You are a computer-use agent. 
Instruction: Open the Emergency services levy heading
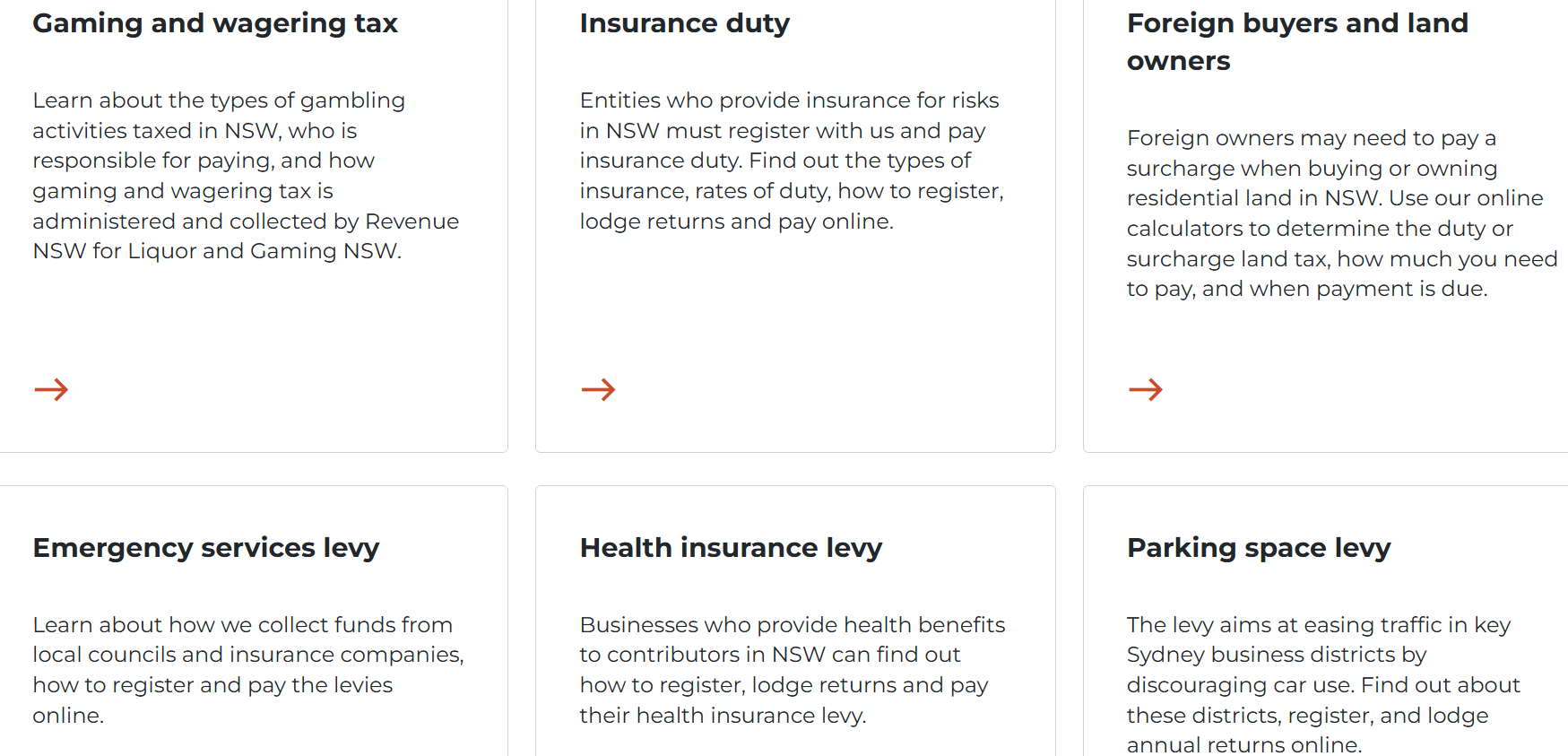[x=206, y=547]
